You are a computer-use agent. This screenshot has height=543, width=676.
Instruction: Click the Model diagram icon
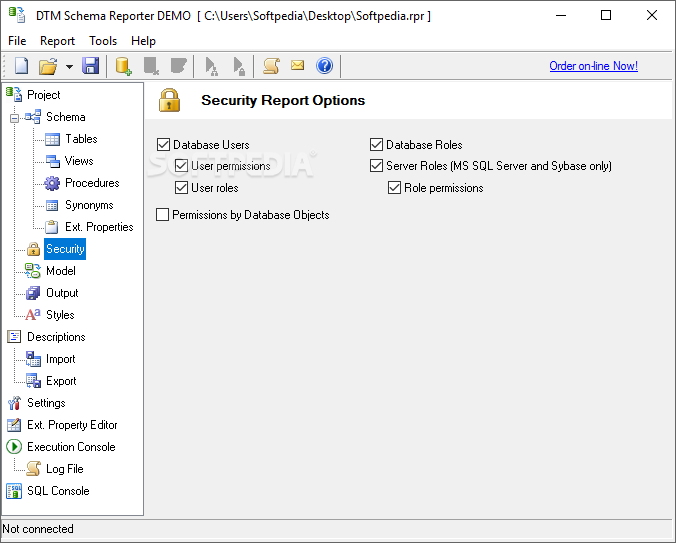coord(33,271)
